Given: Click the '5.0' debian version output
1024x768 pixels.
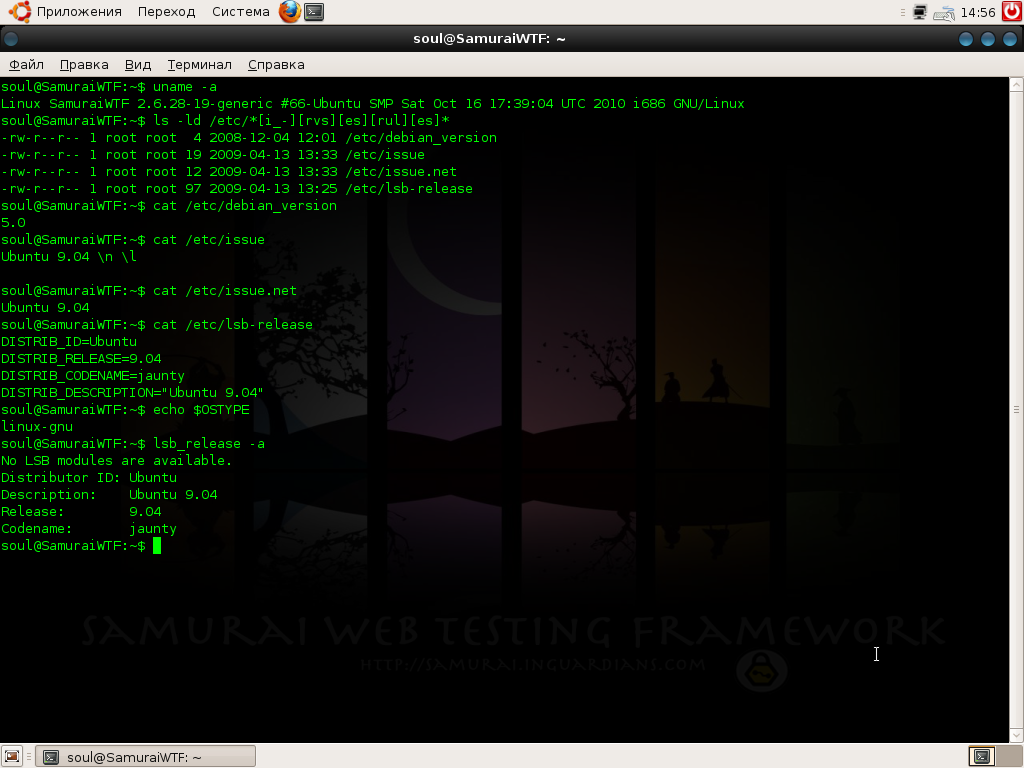Looking at the screenshot, I should (x=13, y=223).
